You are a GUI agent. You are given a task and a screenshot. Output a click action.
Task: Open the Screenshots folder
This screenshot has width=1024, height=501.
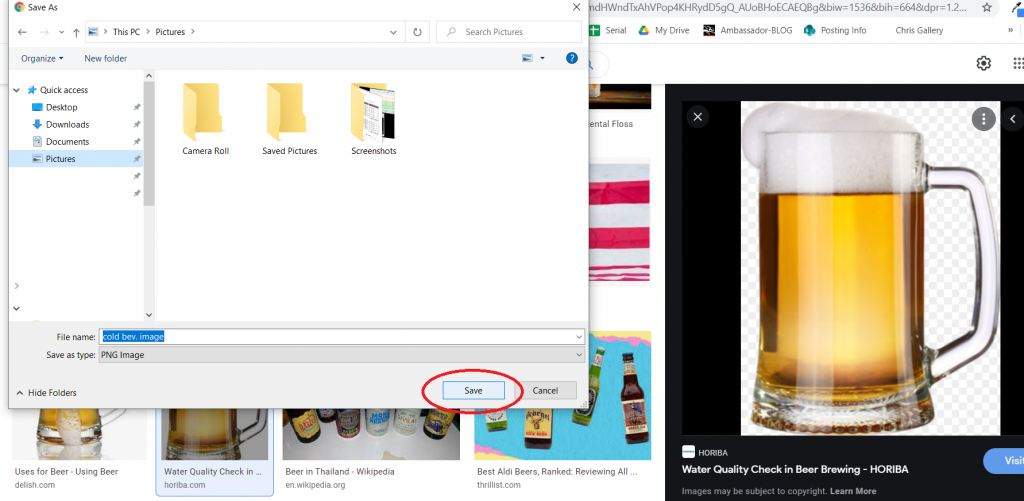click(374, 119)
